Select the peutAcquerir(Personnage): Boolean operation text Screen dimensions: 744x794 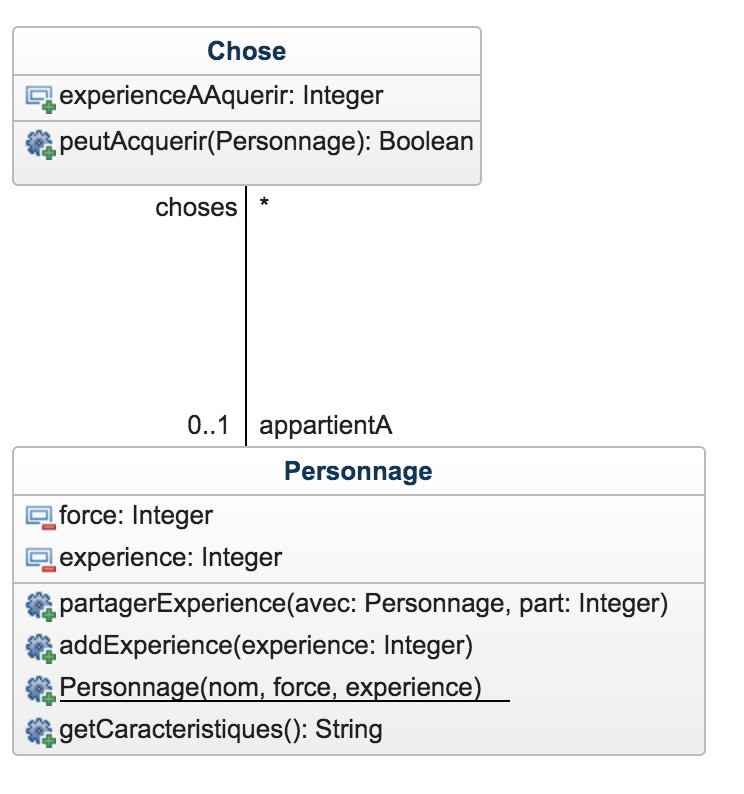(266, 141)
